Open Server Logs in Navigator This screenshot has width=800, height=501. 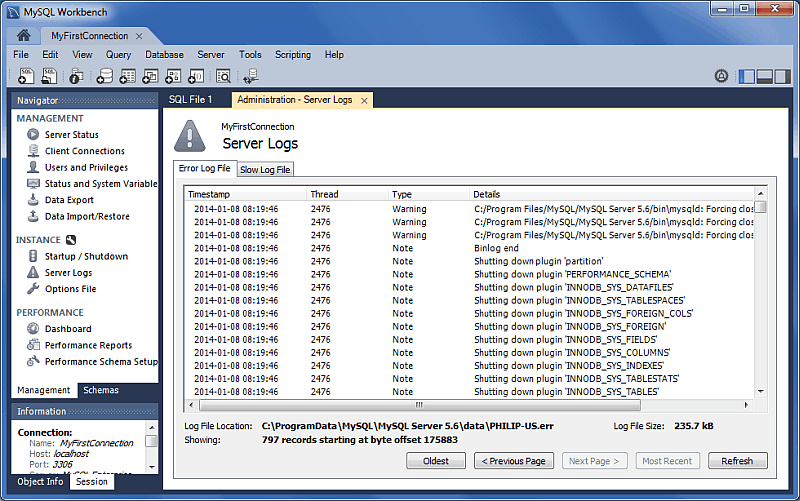(68, 272)
